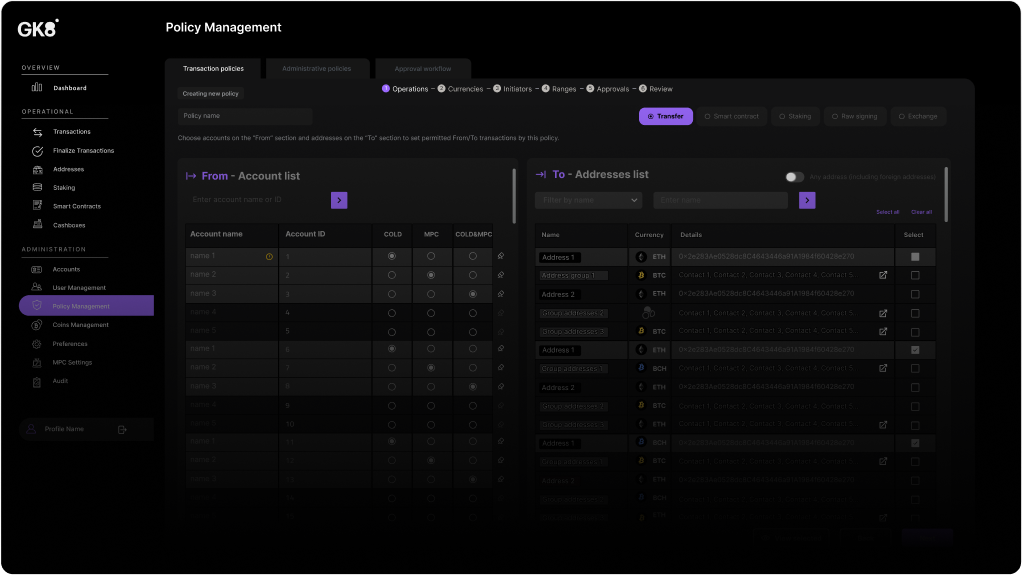Click the warning icon next to name 1
This screenshot has height=575, width=1022.
pyautogui.click(x=269, y=257)
